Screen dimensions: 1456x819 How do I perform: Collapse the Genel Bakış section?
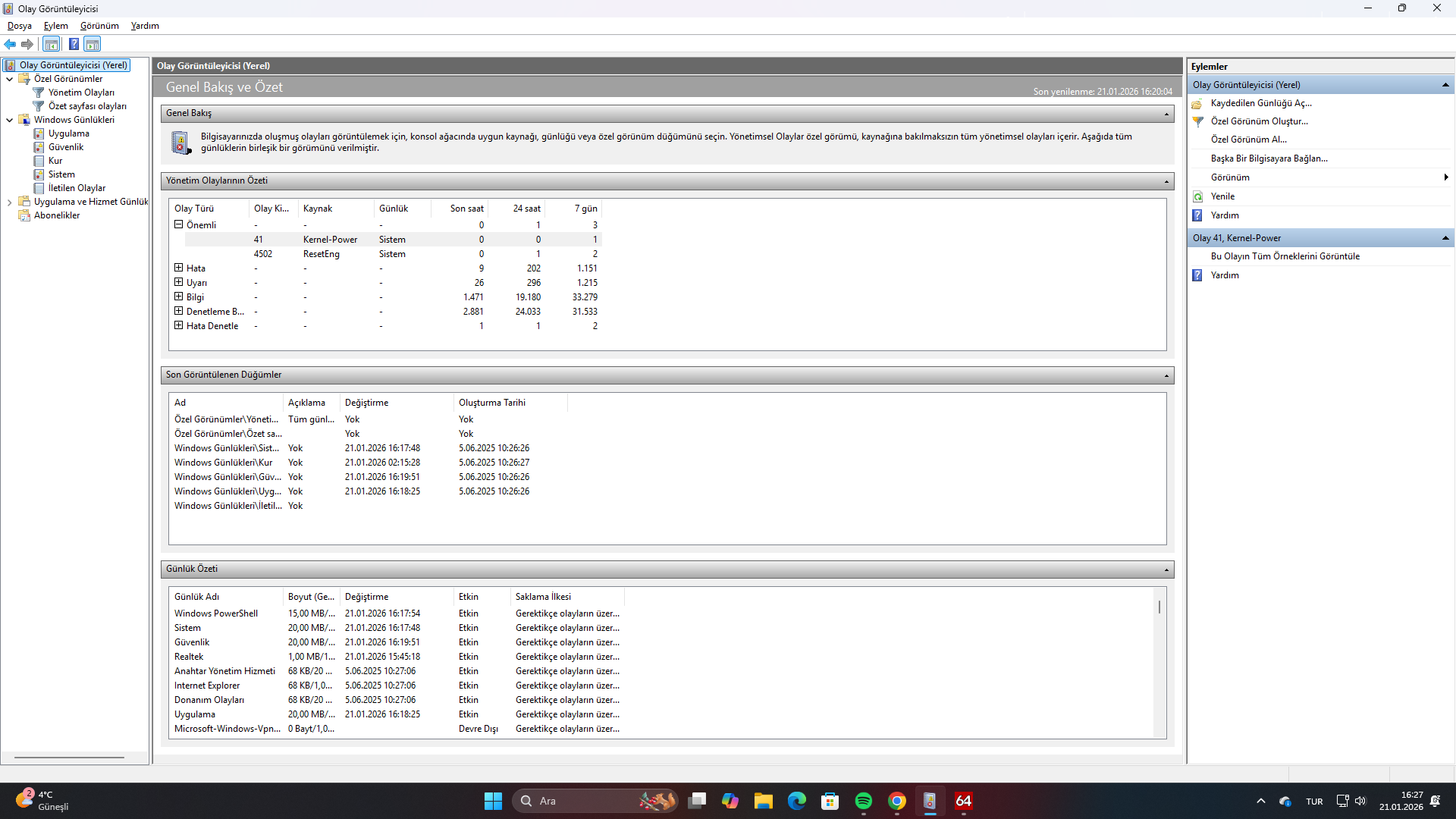[x=1166, y=115]
